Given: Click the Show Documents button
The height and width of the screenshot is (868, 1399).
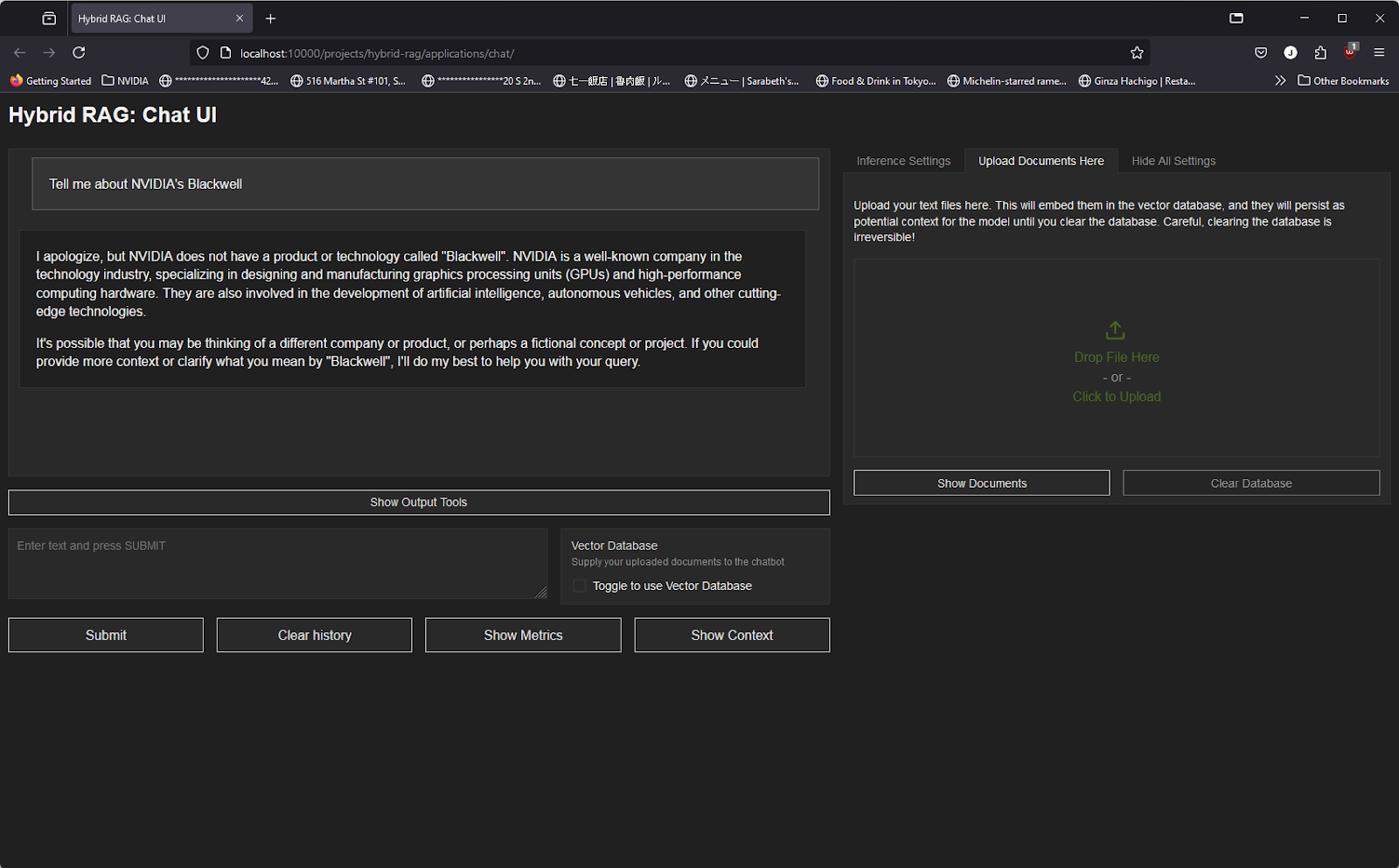Looking at the screenshot, I should tap(981, 483).
